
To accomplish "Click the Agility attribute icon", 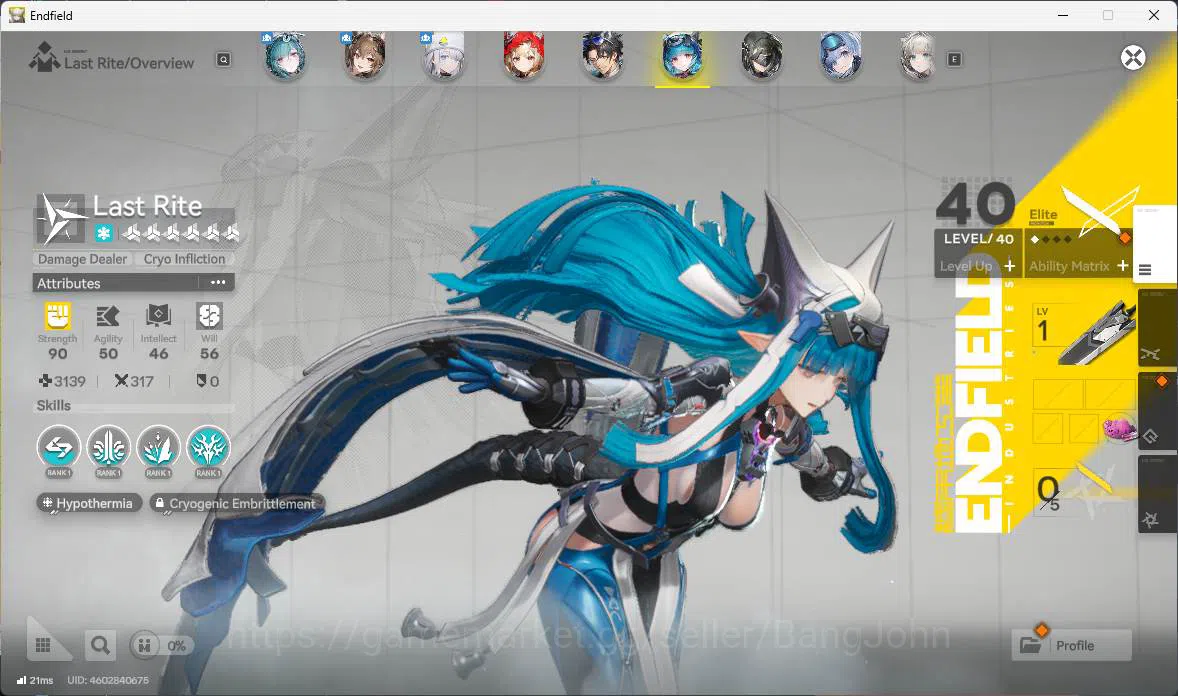I will pos(107,316).
